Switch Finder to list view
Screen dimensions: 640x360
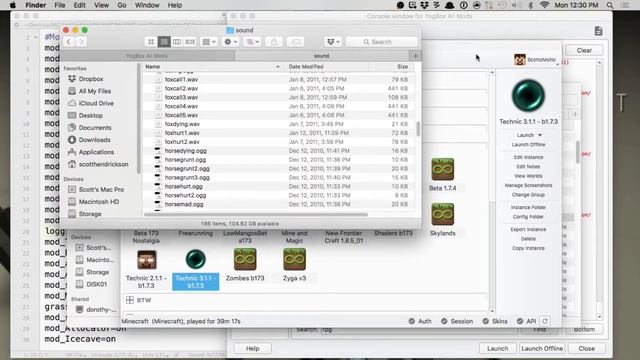pyautogui.click(x=164, y=42)
